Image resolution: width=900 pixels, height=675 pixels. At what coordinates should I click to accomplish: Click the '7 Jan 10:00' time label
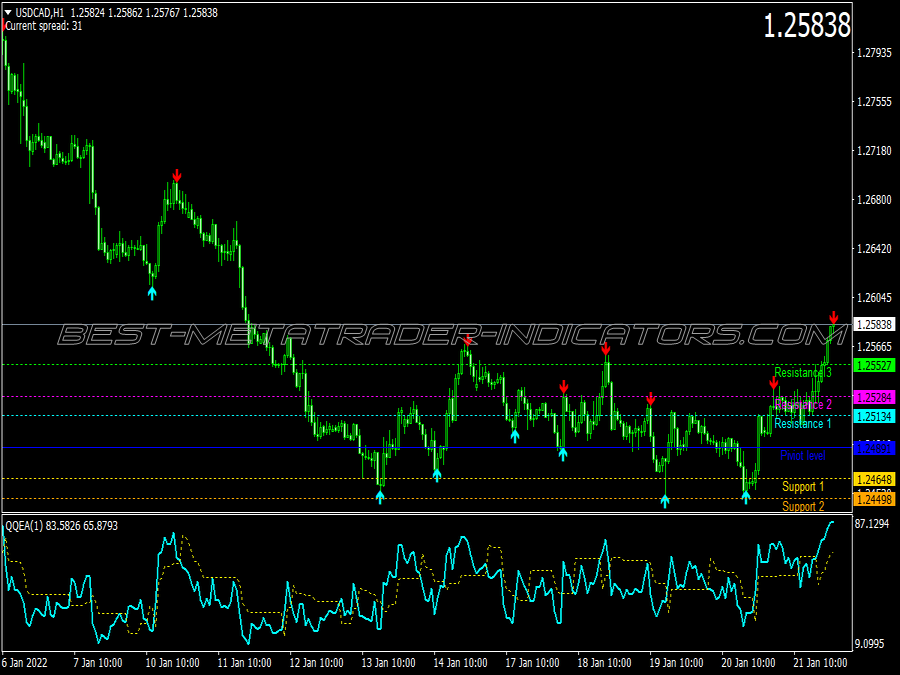click(98, 663)
